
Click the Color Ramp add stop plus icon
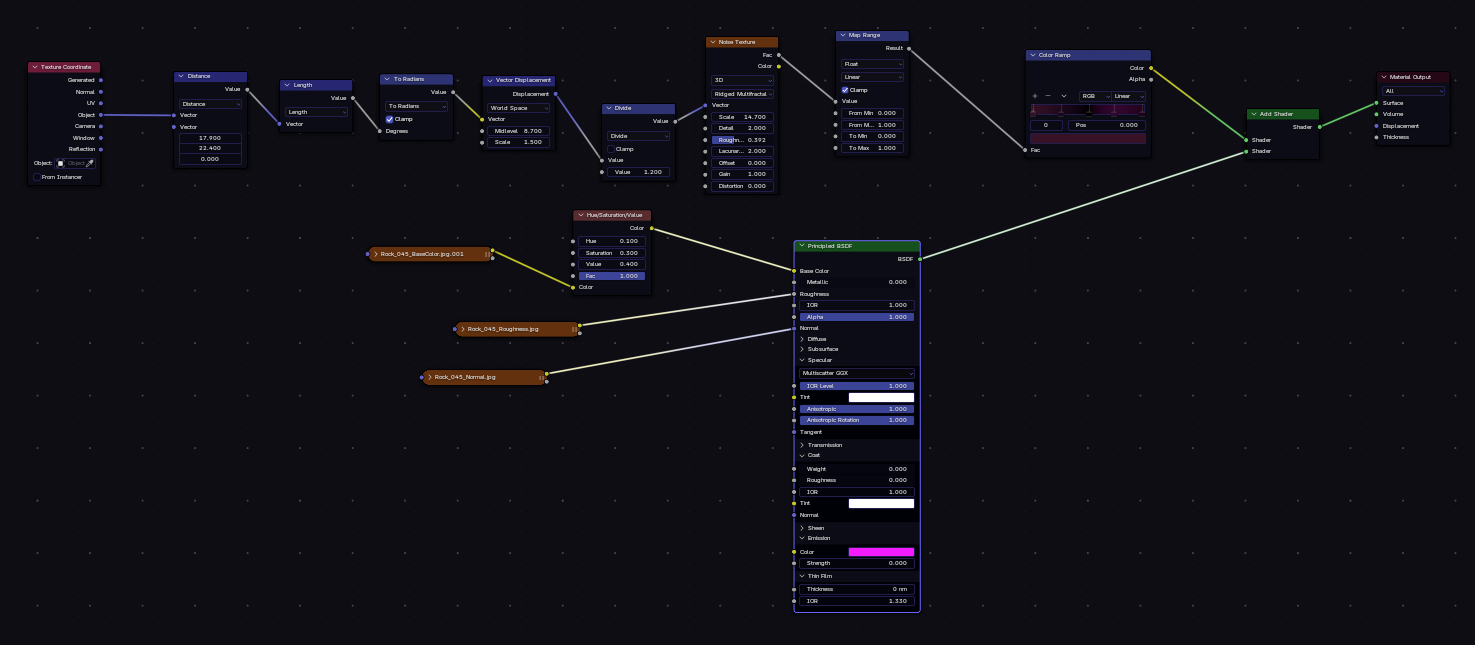(1035, 96)
